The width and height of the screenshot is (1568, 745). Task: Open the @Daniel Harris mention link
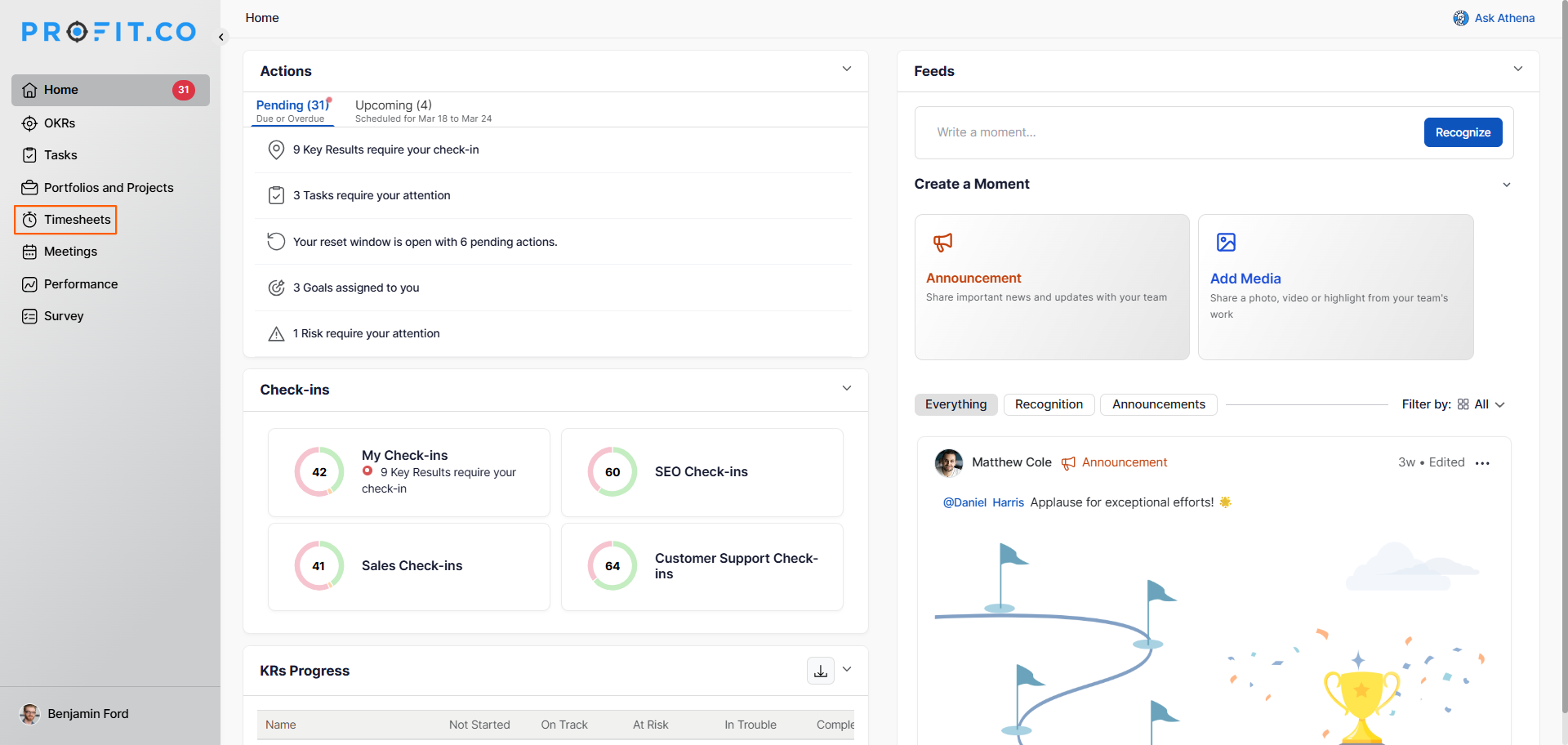pyautogui.click(x=983, y=502)
